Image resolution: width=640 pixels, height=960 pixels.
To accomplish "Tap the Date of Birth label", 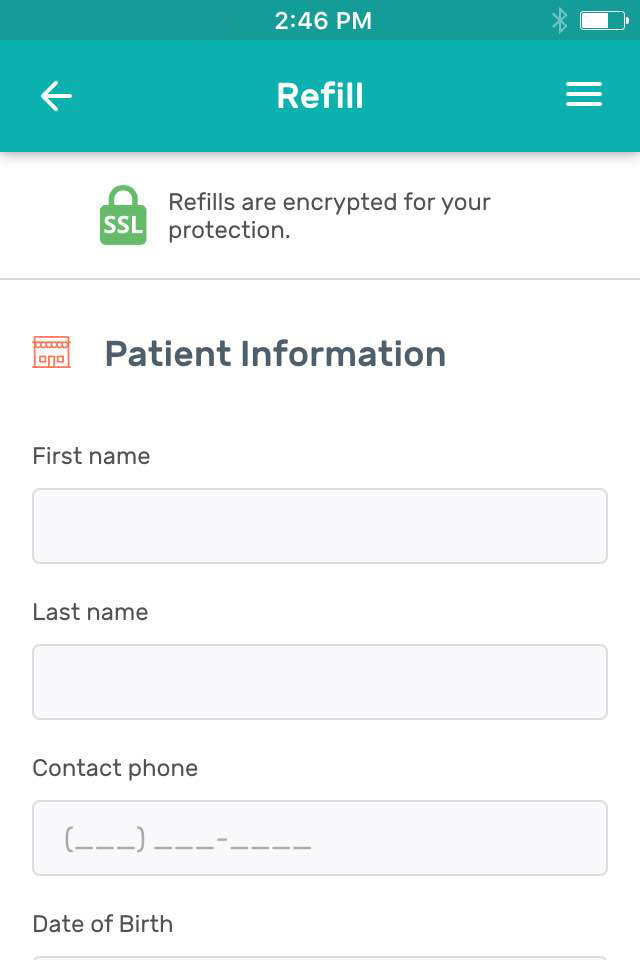I will pos(102,924).
